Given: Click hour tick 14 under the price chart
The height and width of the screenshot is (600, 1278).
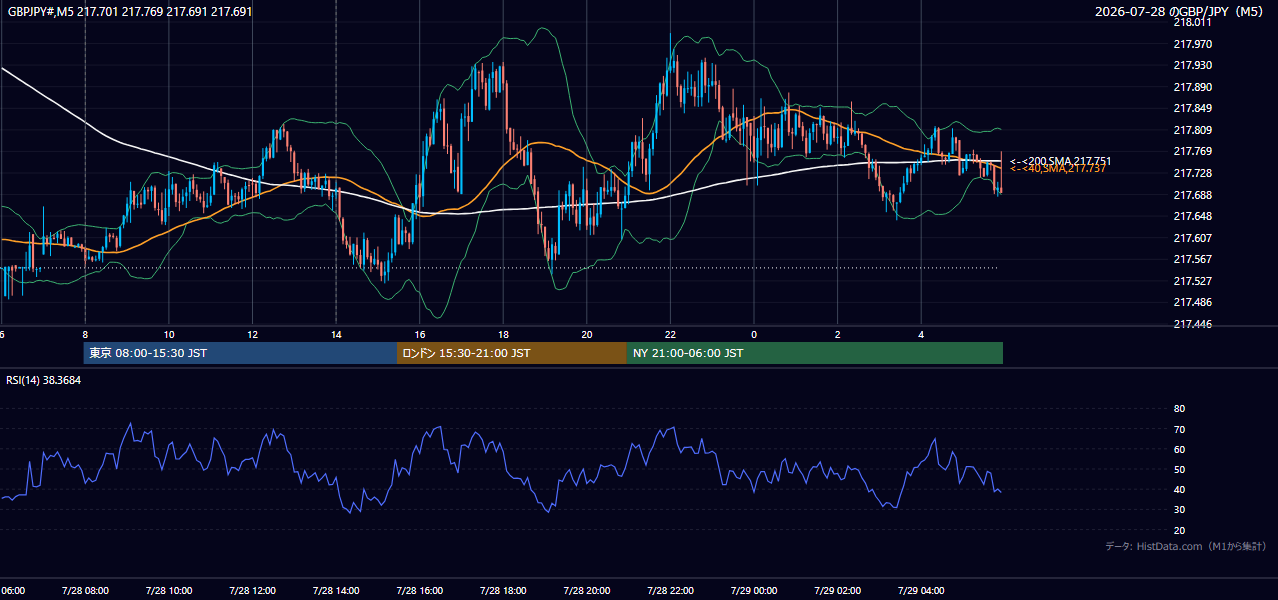Looking at the screenshot, I should click(x=336, y=334).
